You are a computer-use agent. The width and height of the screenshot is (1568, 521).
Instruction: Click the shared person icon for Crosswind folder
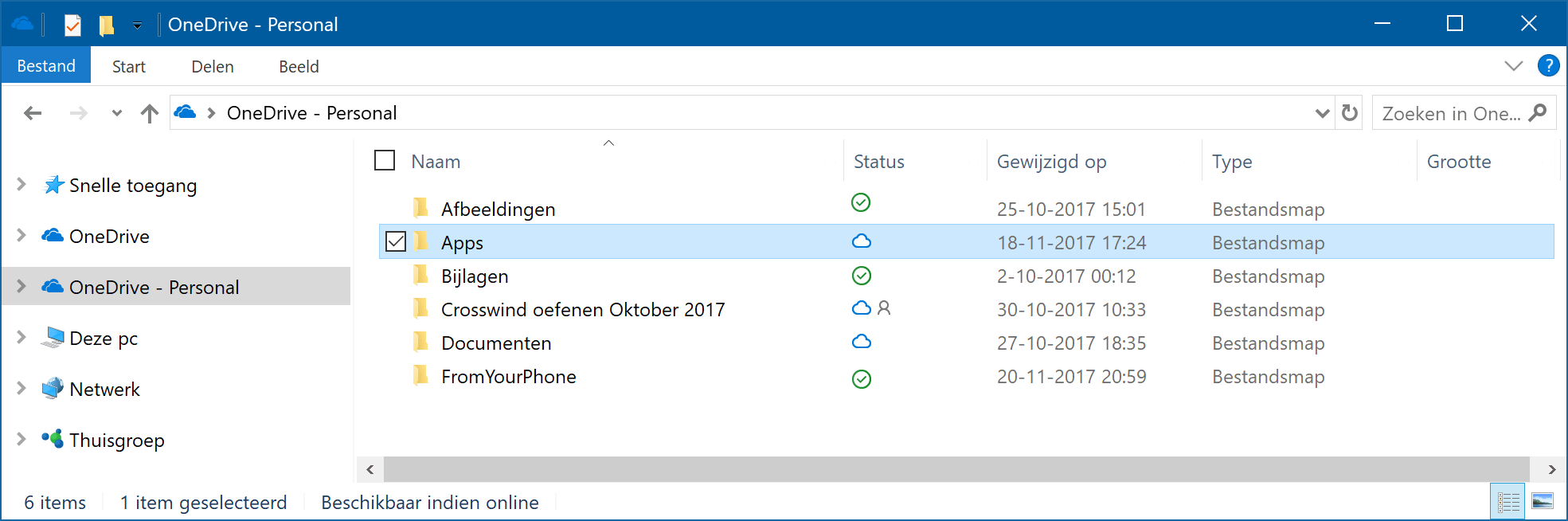(884, 308)
